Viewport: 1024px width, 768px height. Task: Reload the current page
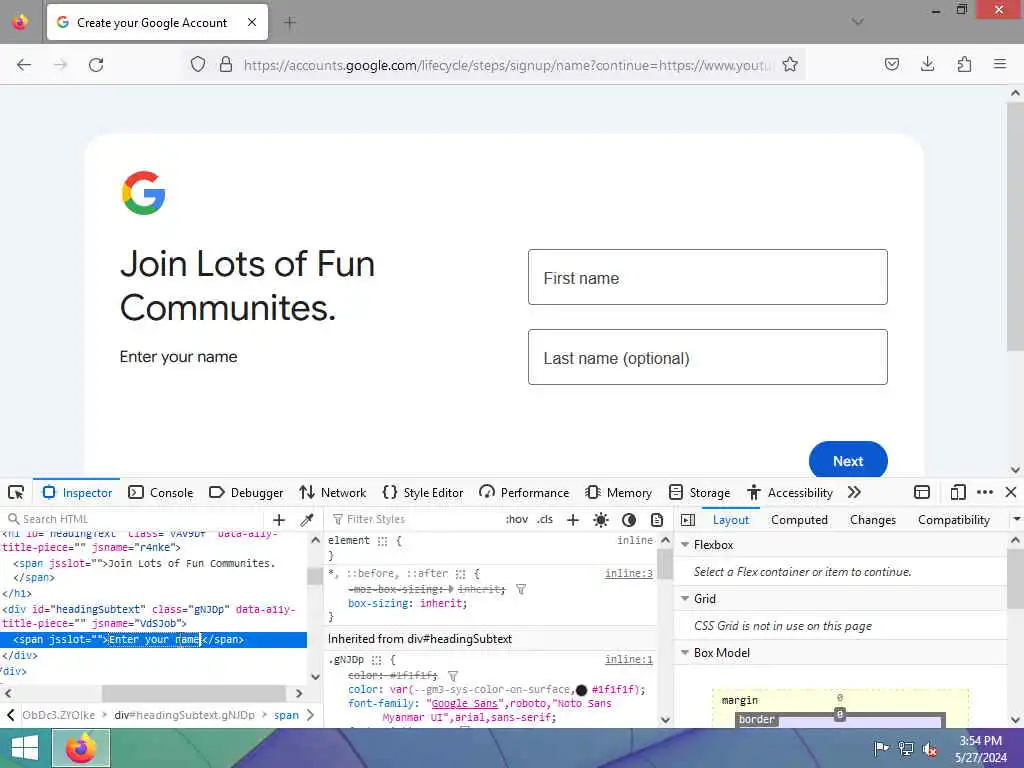point(96,65)
